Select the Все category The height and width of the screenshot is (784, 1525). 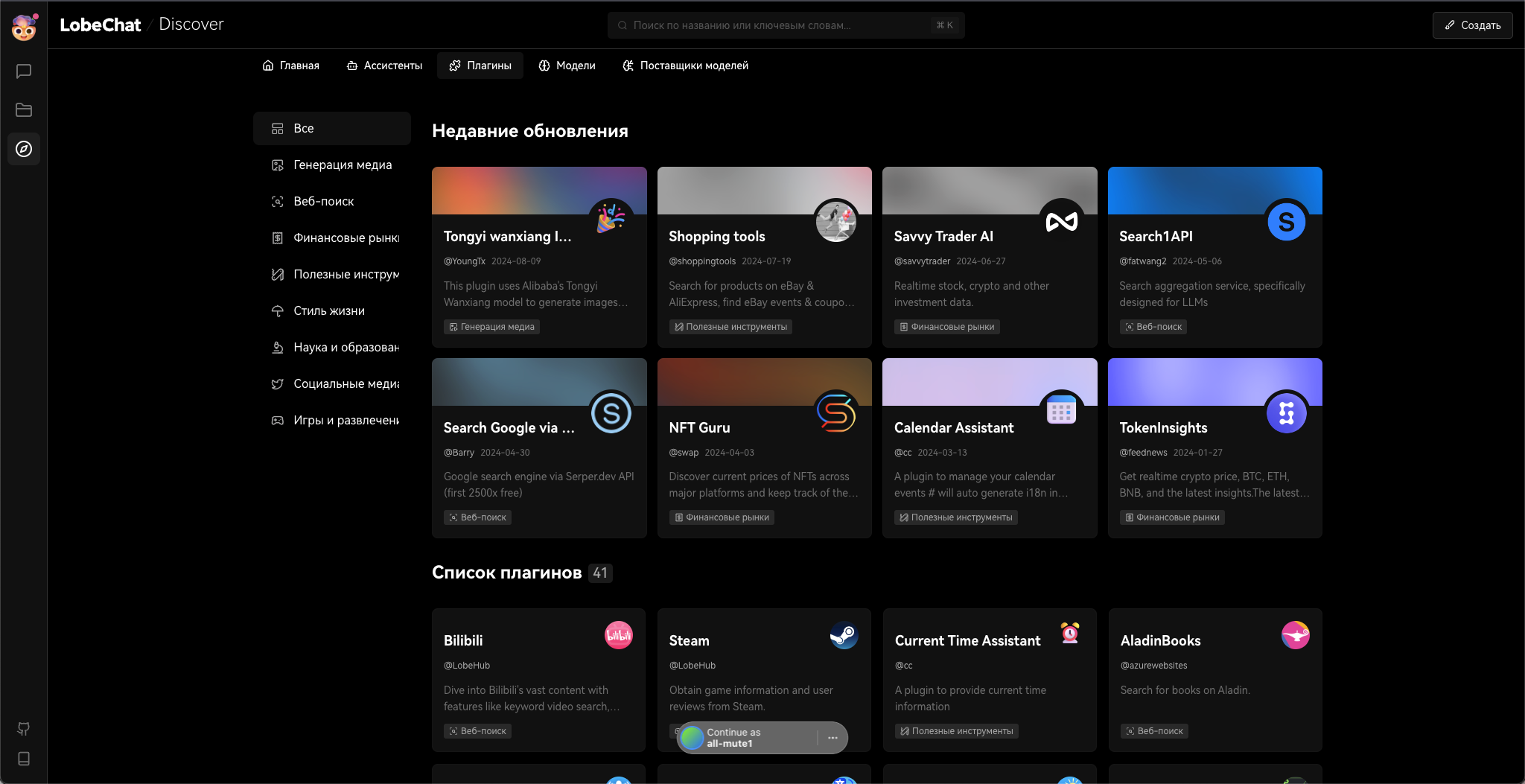pyautogui.click(x=332, y=128)
